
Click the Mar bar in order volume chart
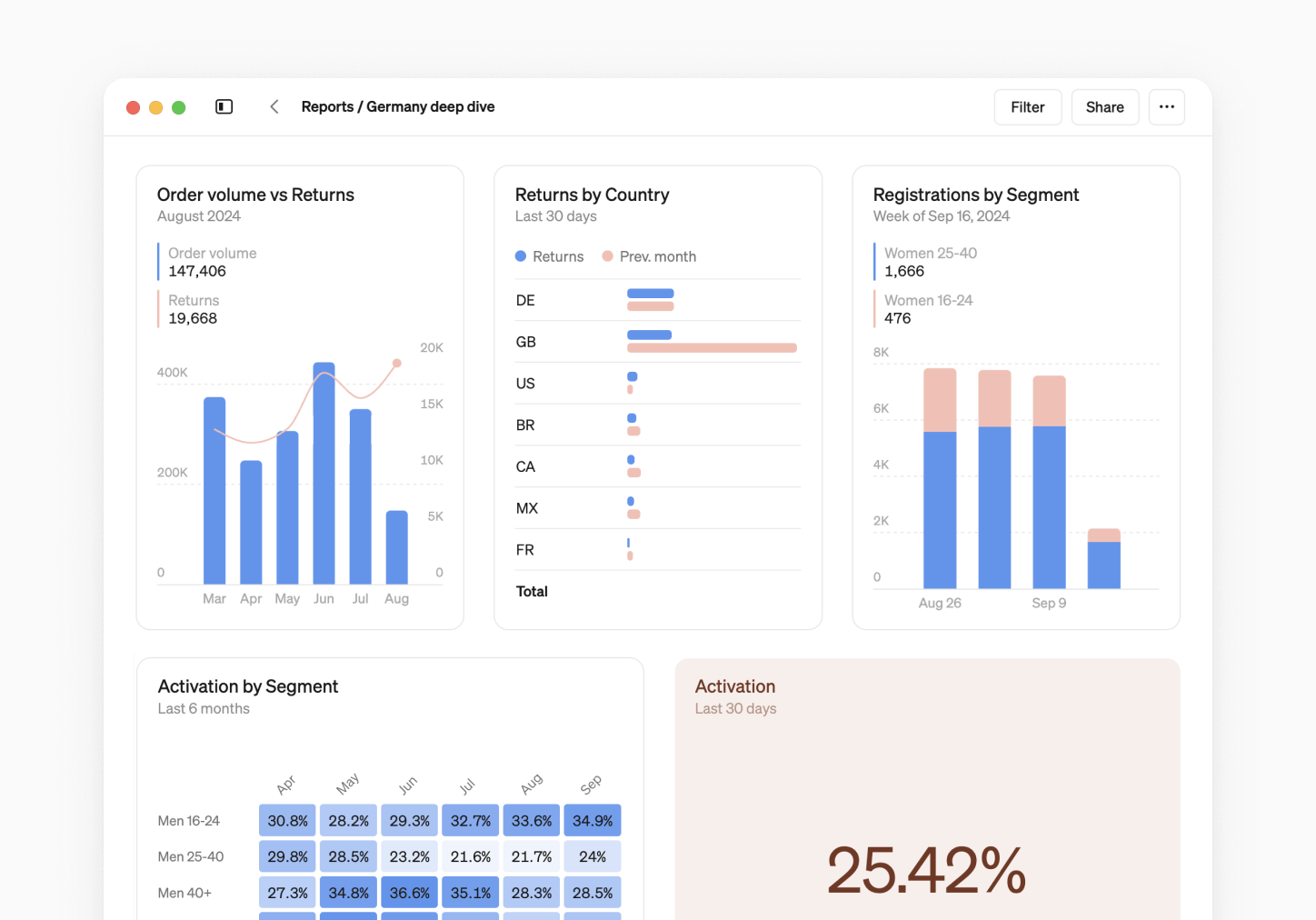[214, 490]
